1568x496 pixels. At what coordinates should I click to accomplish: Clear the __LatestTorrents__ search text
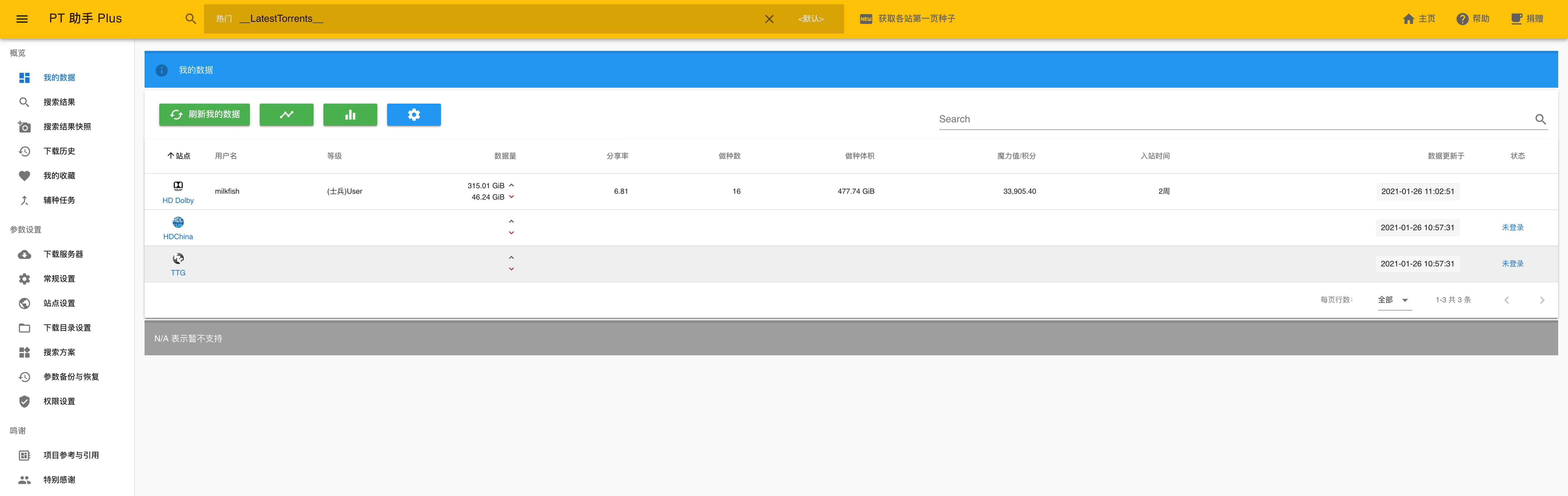[769, 19]
